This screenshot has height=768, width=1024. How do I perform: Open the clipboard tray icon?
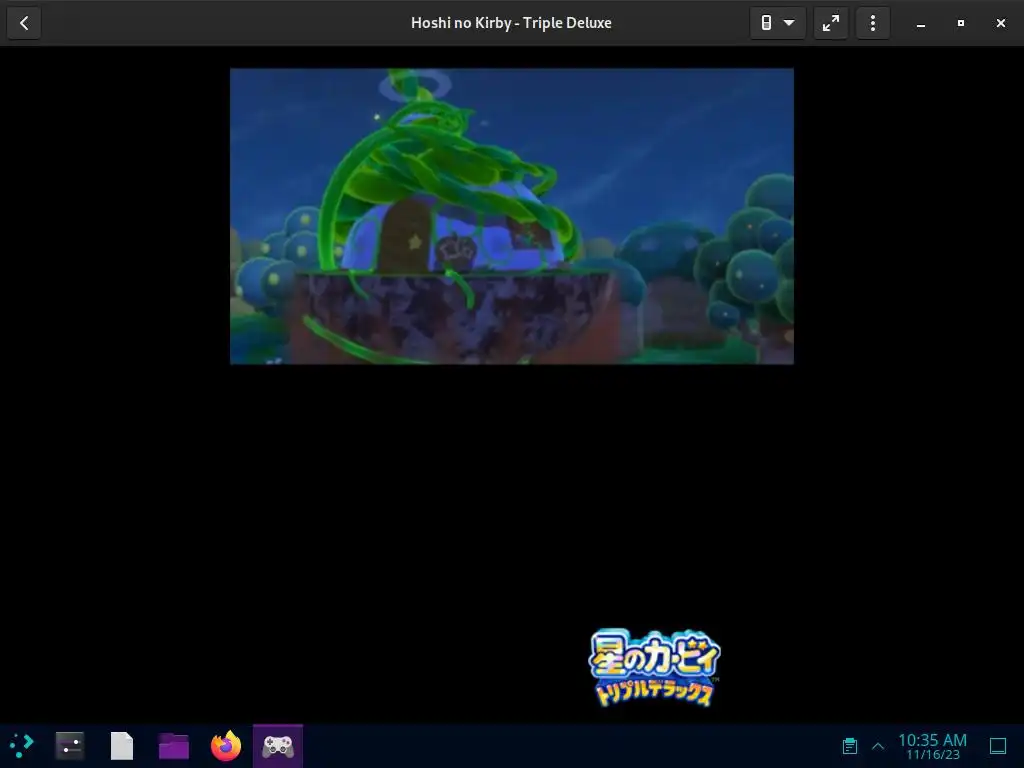850,746
